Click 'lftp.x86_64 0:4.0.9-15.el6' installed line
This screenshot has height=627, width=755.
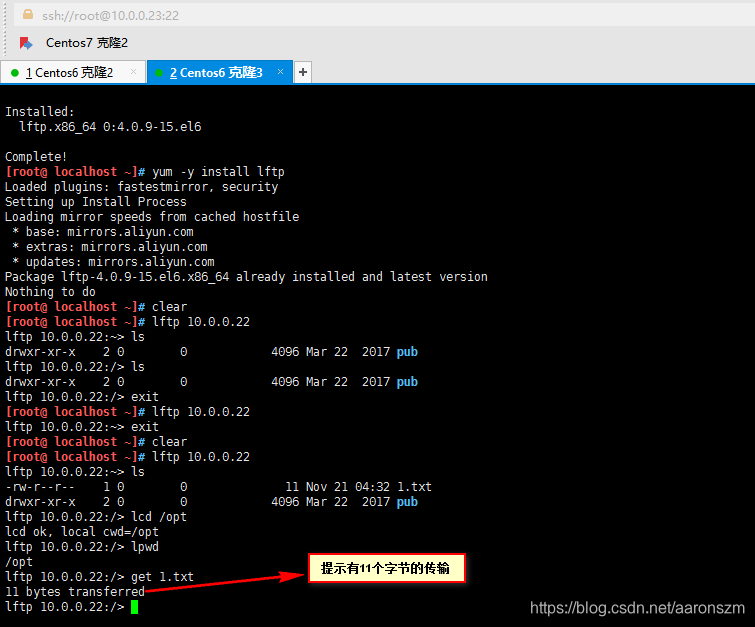pyautogui.click(x=110, y=127)
